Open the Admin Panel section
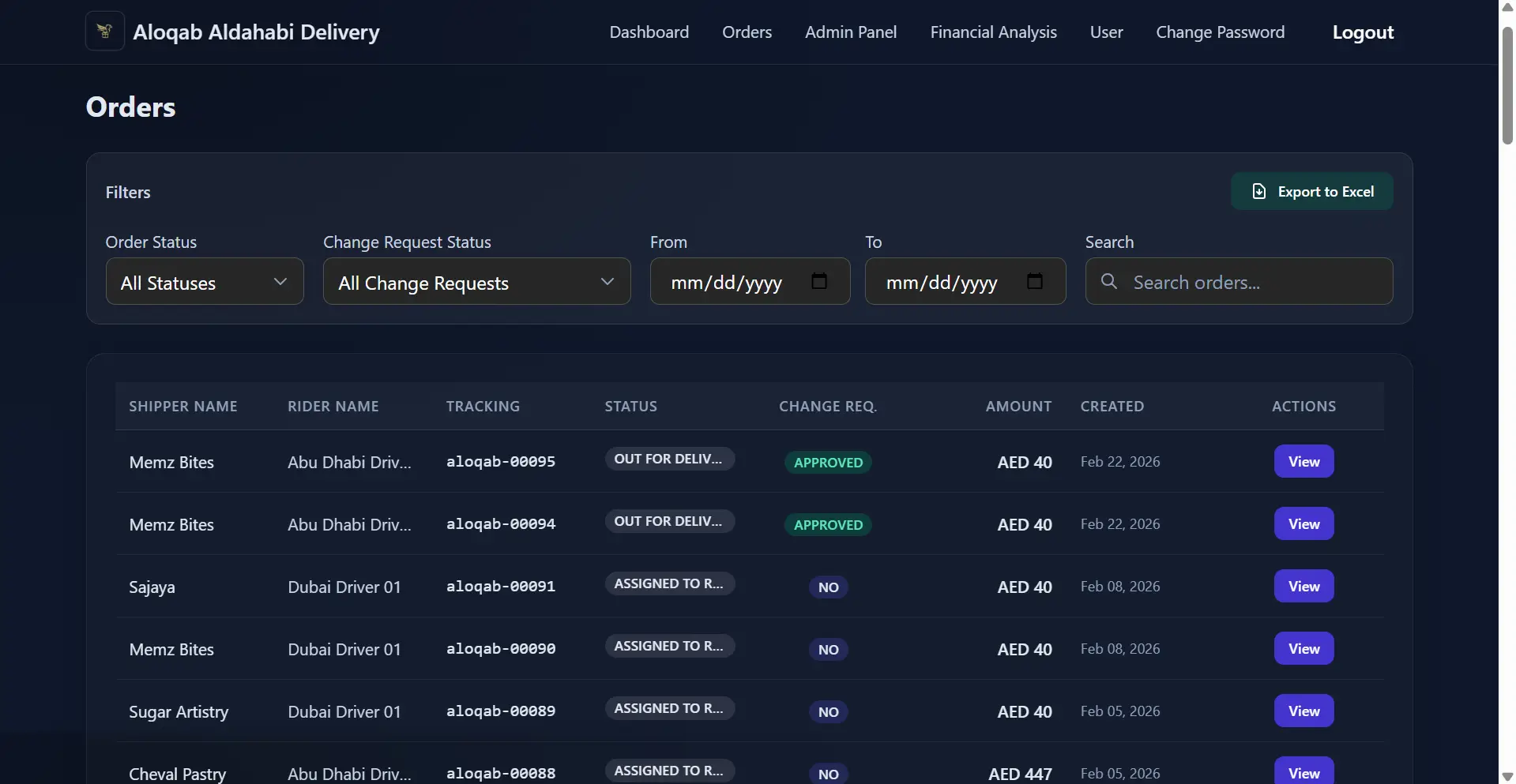The image size is (1516, 784). pos(851,32)
